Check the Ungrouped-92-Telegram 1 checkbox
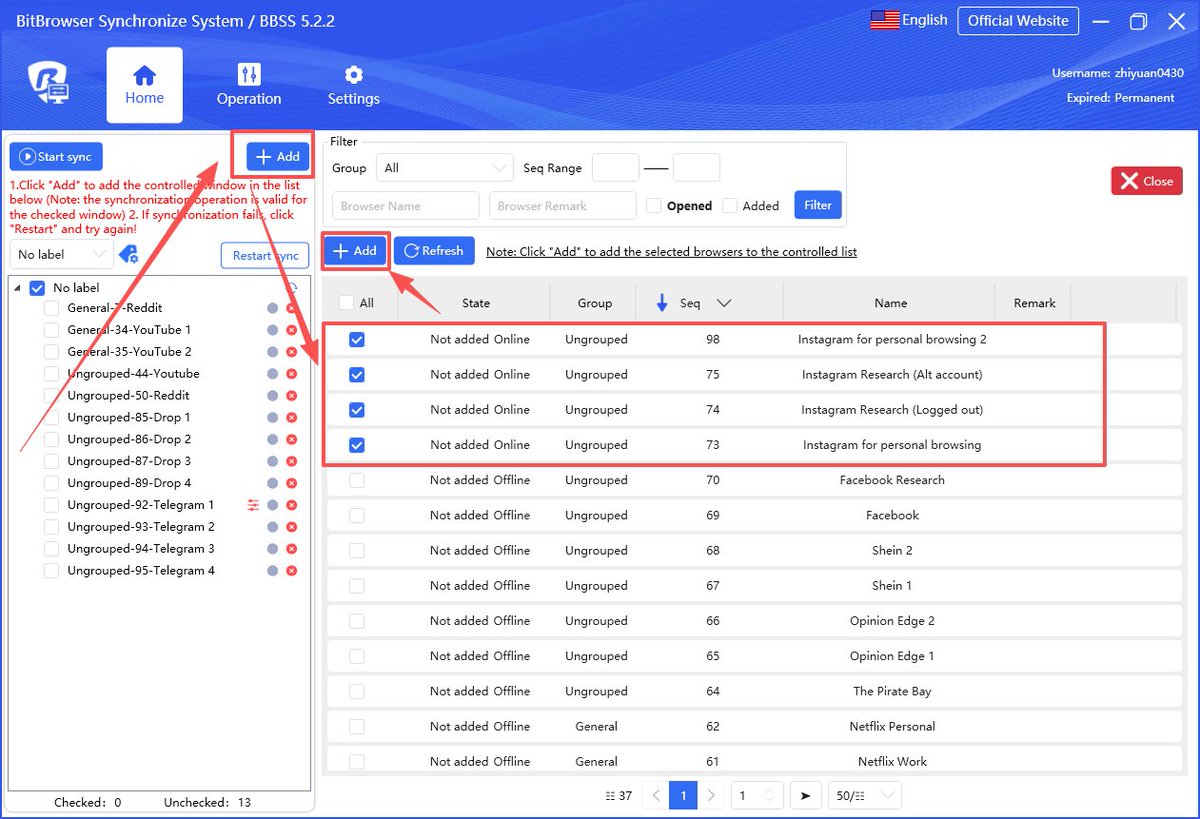 [51, 505]
